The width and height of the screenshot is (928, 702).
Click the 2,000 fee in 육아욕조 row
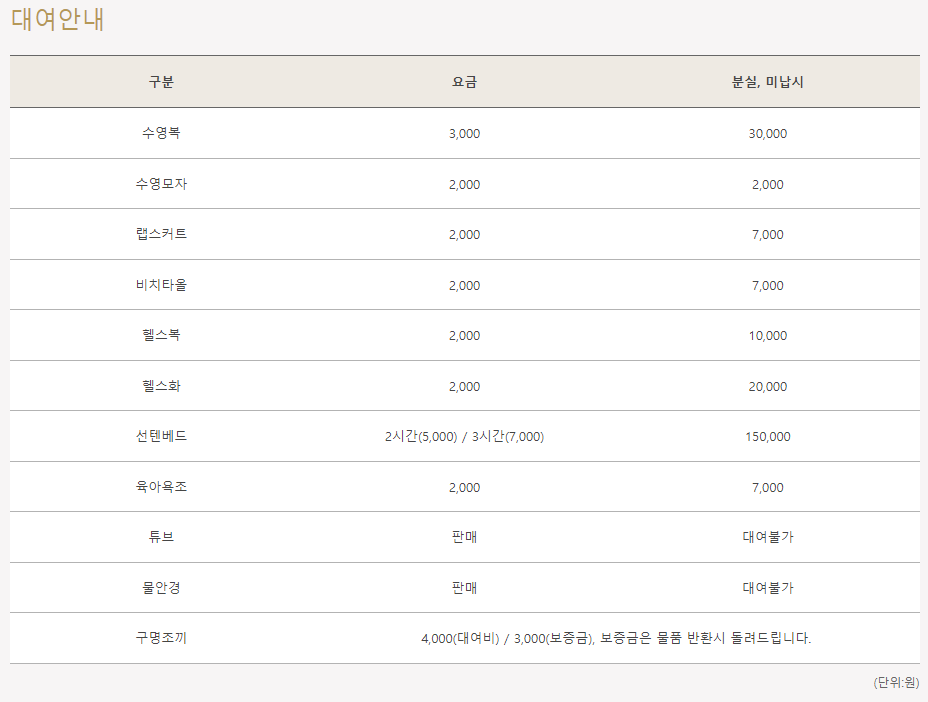465,488
